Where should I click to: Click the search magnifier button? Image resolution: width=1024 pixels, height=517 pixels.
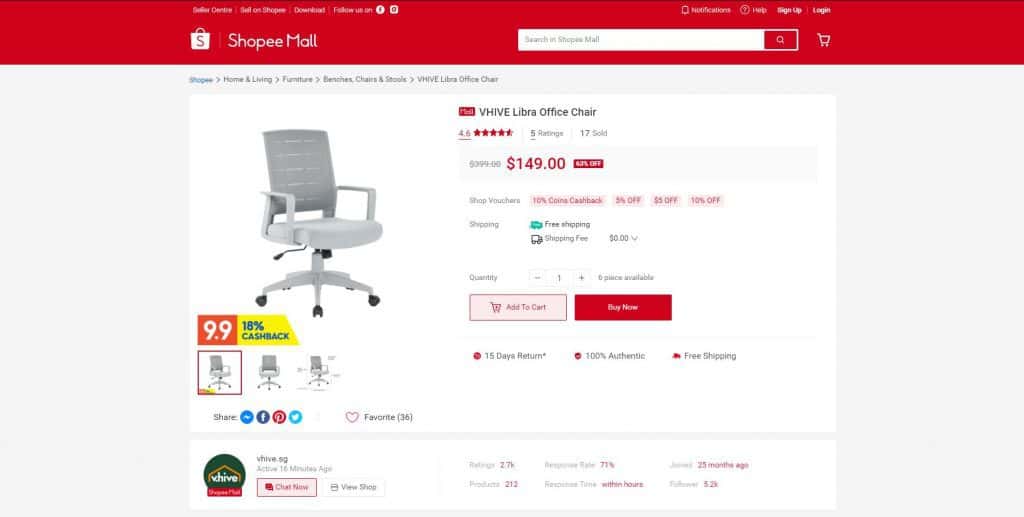click(780, 40)
